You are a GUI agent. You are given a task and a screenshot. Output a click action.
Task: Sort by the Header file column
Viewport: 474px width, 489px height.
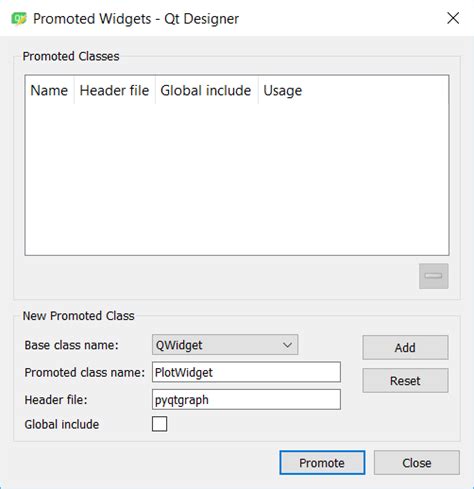pyautogui.click(x=114, y=90)
